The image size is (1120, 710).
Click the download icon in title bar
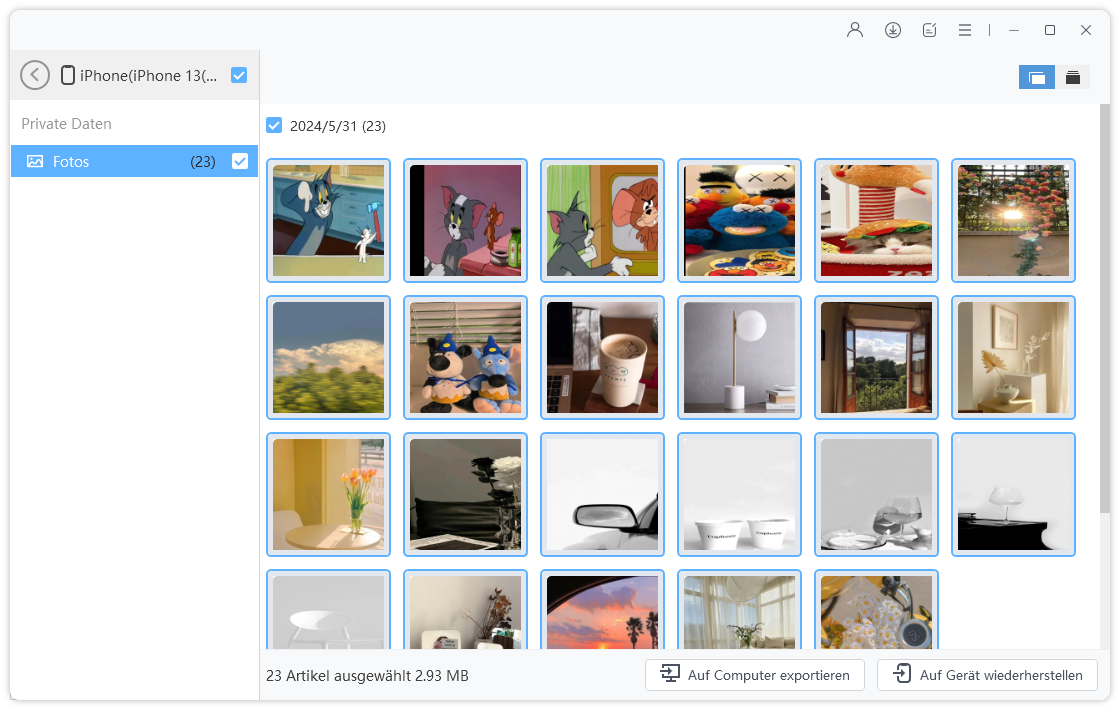tap(893, 30)
